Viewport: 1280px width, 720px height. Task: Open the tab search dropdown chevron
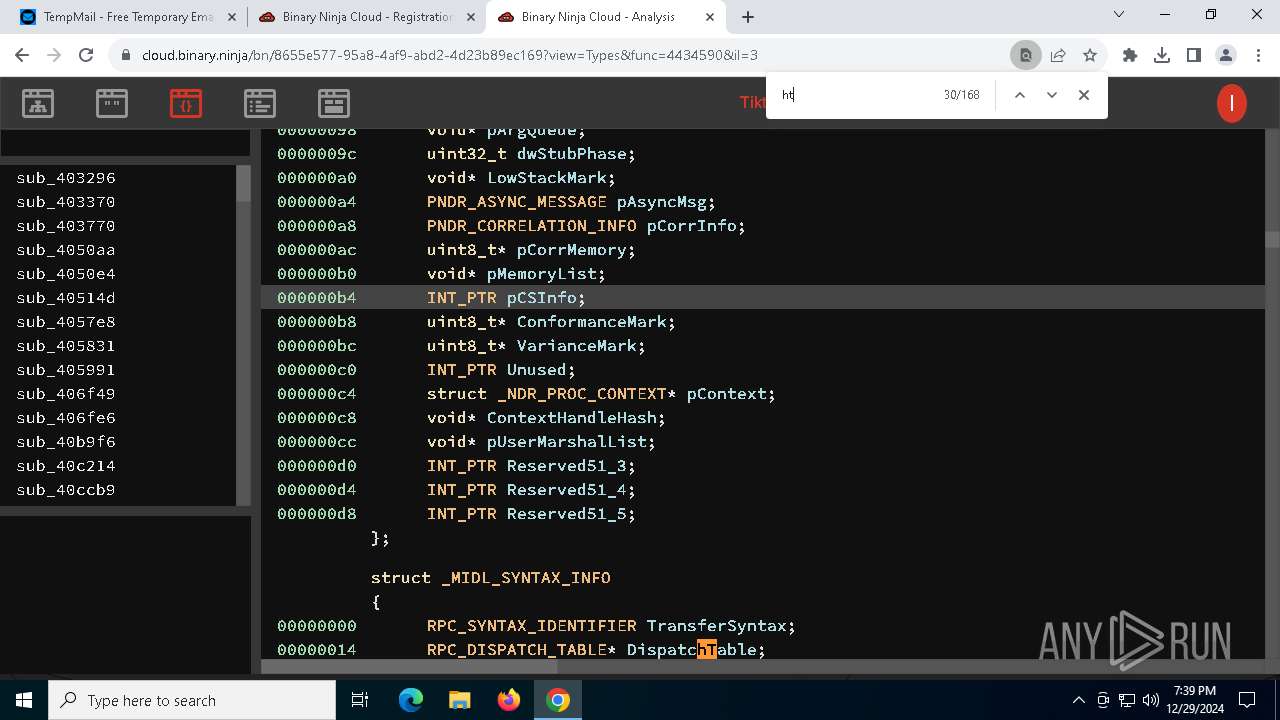tap(1119, 14)
